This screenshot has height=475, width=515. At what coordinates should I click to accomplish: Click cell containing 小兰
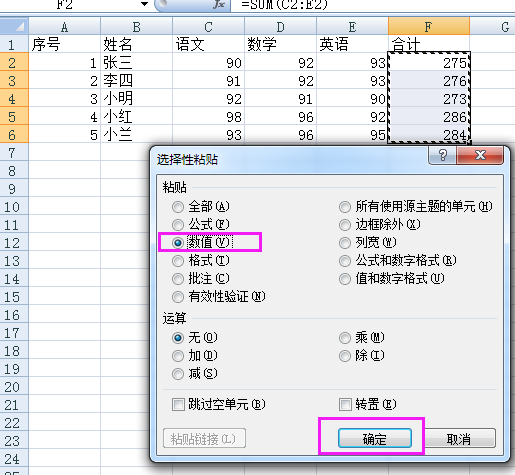pyautogui.click(x=136, y=134)
